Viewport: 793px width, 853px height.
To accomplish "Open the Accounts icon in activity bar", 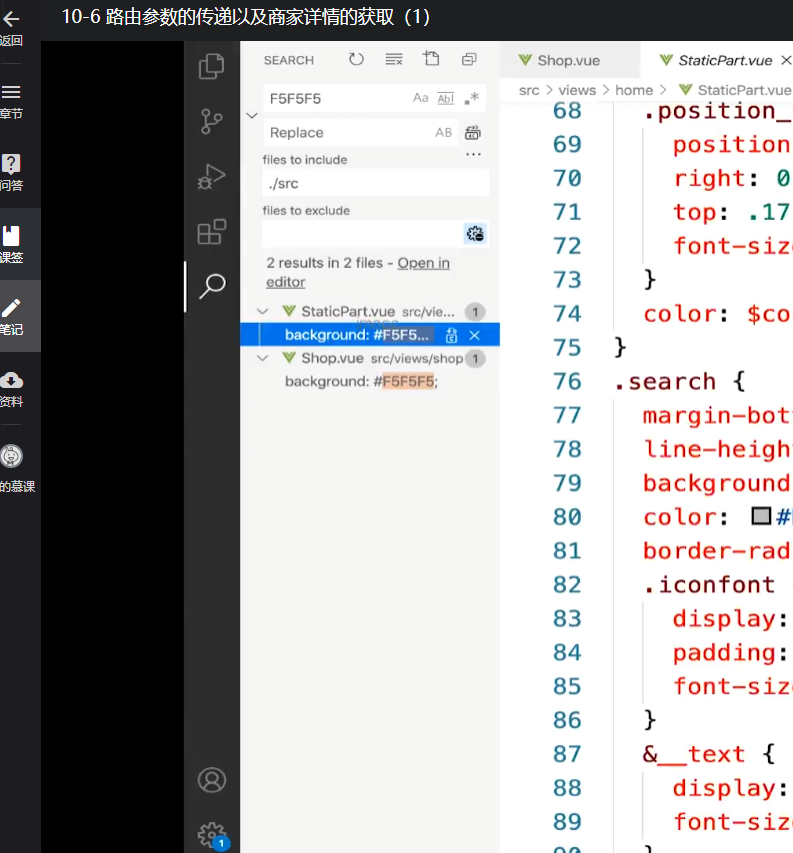I will coord(212,780).
